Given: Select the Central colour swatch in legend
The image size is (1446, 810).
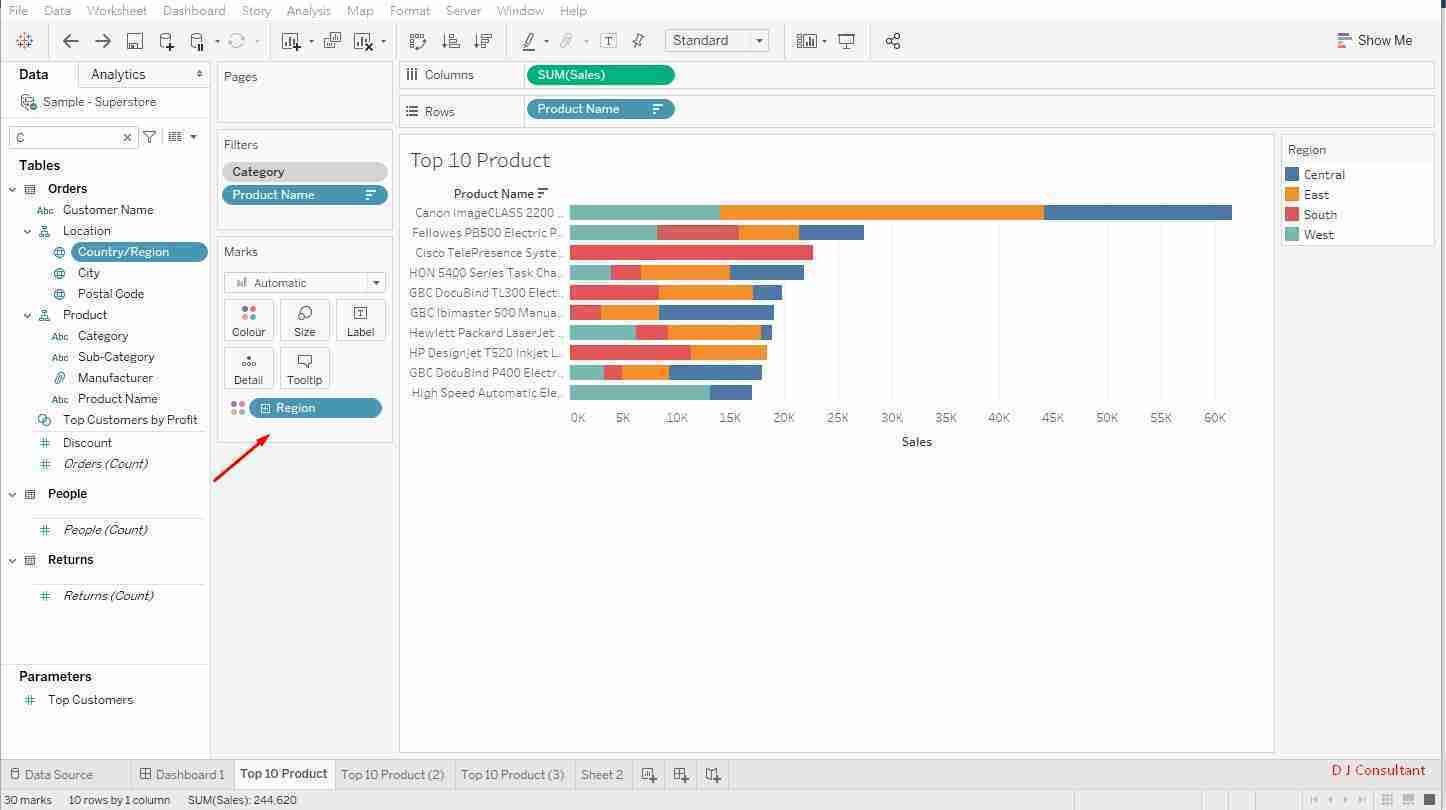Looking at the screenshot, I should coord(1292,175).
